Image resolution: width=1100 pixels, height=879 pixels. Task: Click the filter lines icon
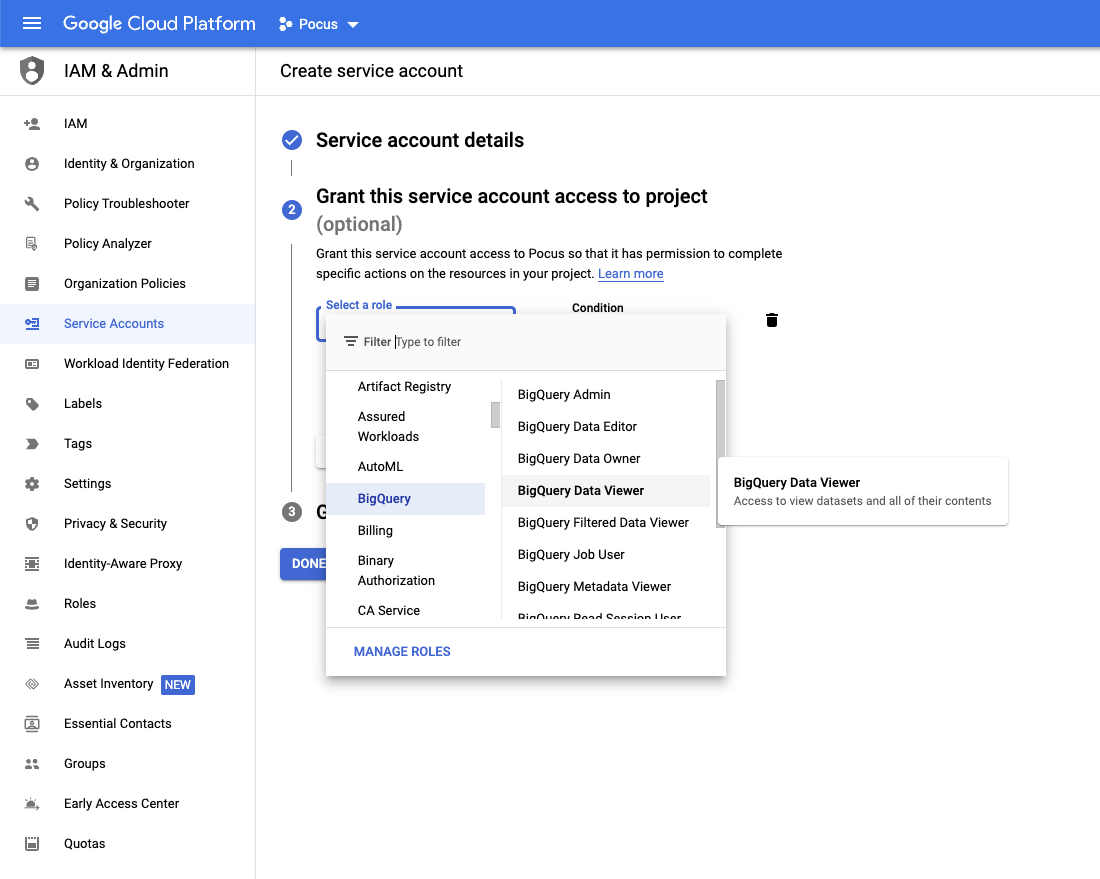coord(351,342)
